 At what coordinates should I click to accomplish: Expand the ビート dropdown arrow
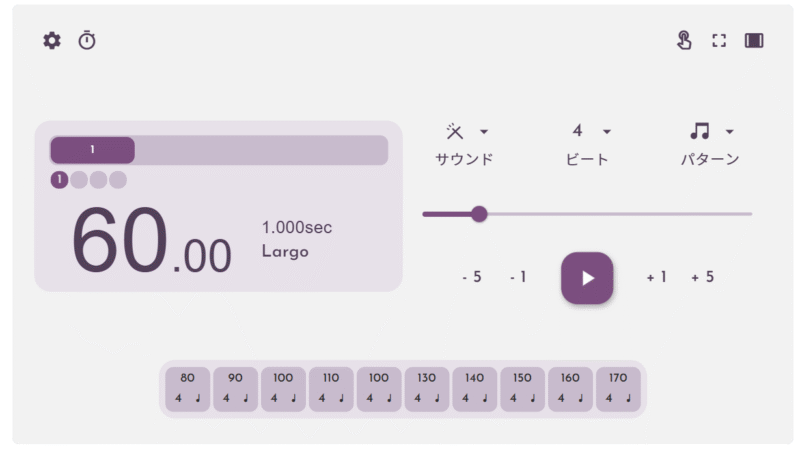click(607, 132)
